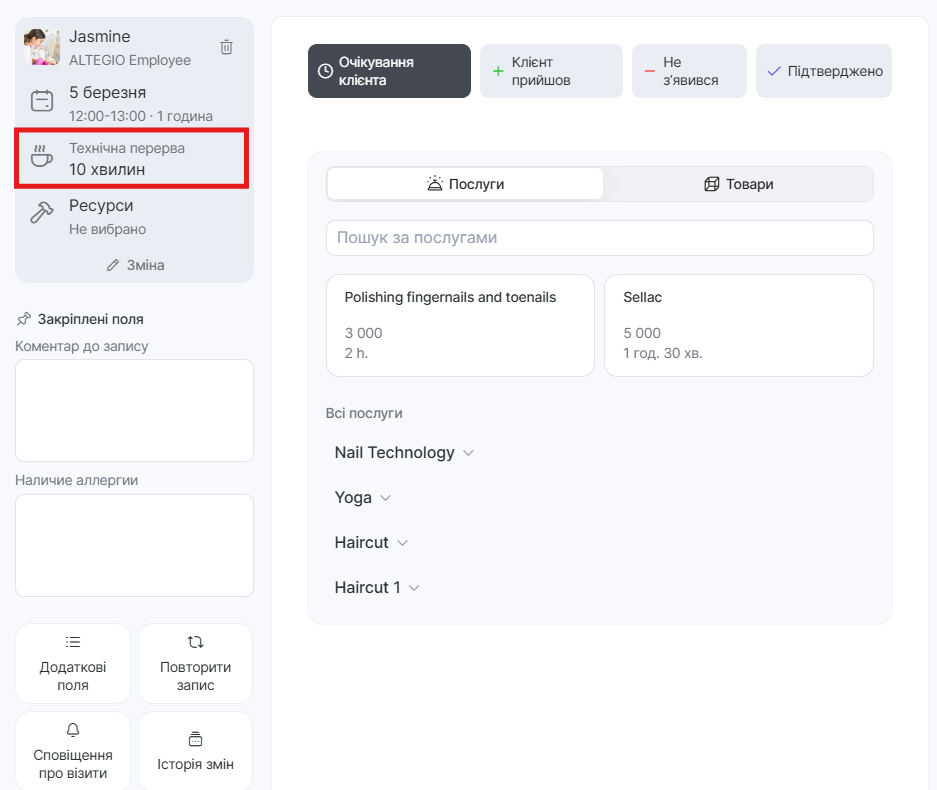Click the Пошук за послугами search field
The height and width of the screenshot is (790, 937).
click(x=599, y=238)
